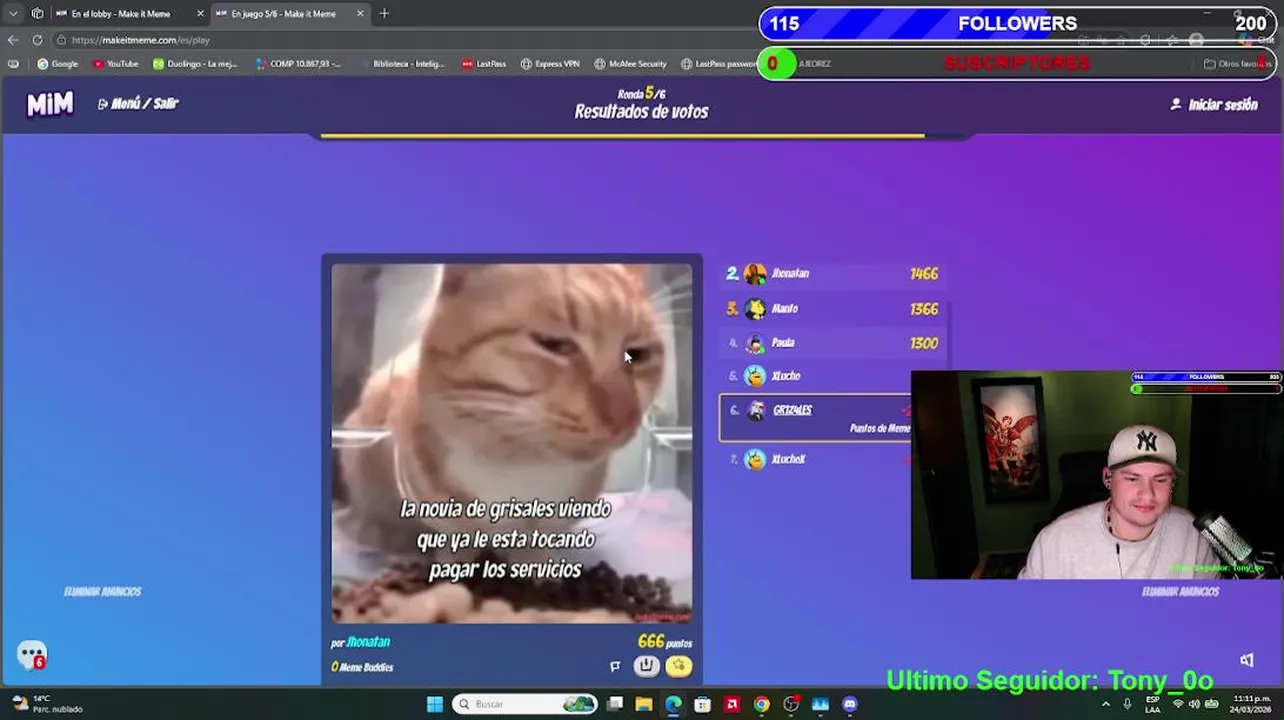Viewport: 1284px width, 720px height.
Task: Focus the makeitmeme.com address bar
Action: (x=400, y=40)
